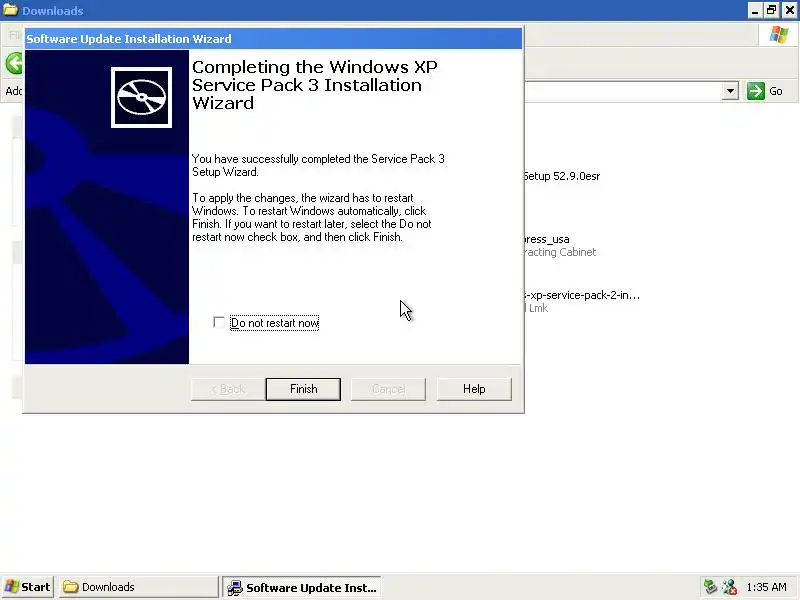Click the green Back arrow in Downloads window
Image resolution: width=800 pixels, height=600 pixels.
14,64
